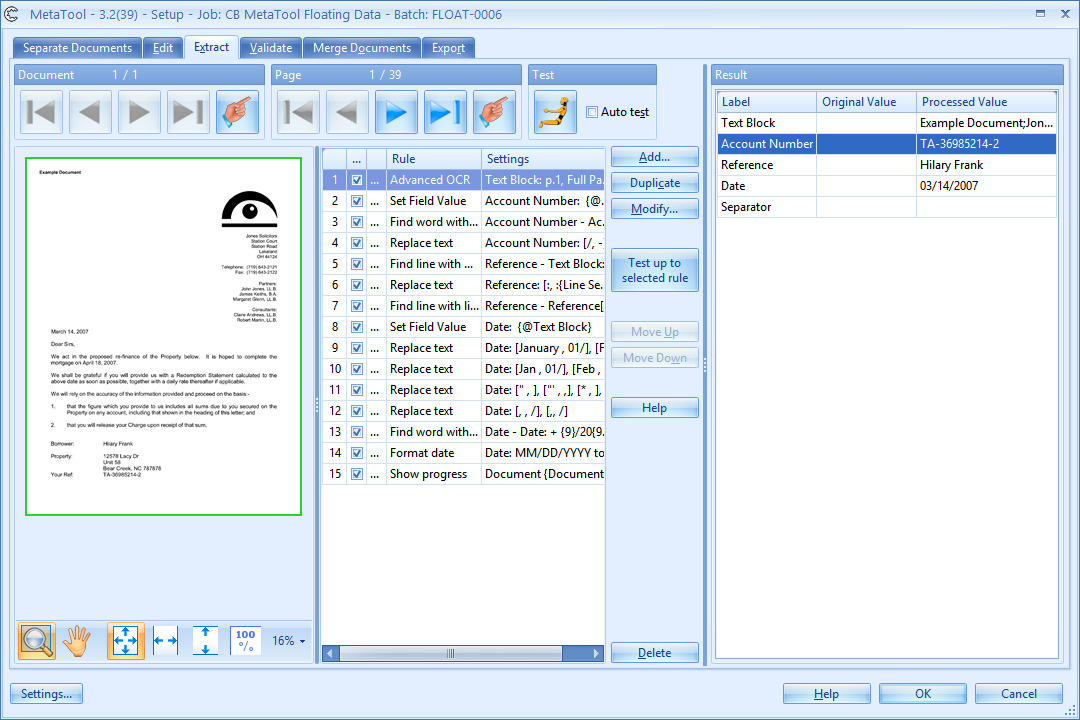This screenshot has width=1080, height=720.
Task: Fit page to height
Action: click(205, 641)
